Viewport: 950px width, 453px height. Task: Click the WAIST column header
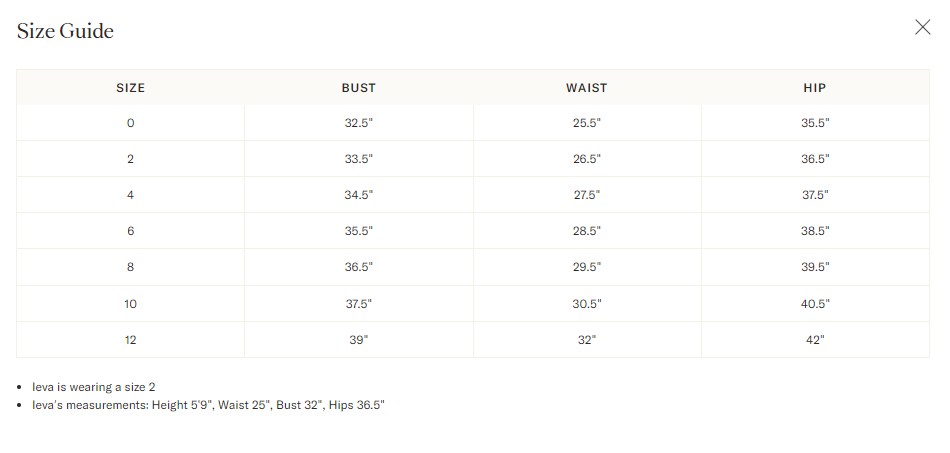point(586,88)
